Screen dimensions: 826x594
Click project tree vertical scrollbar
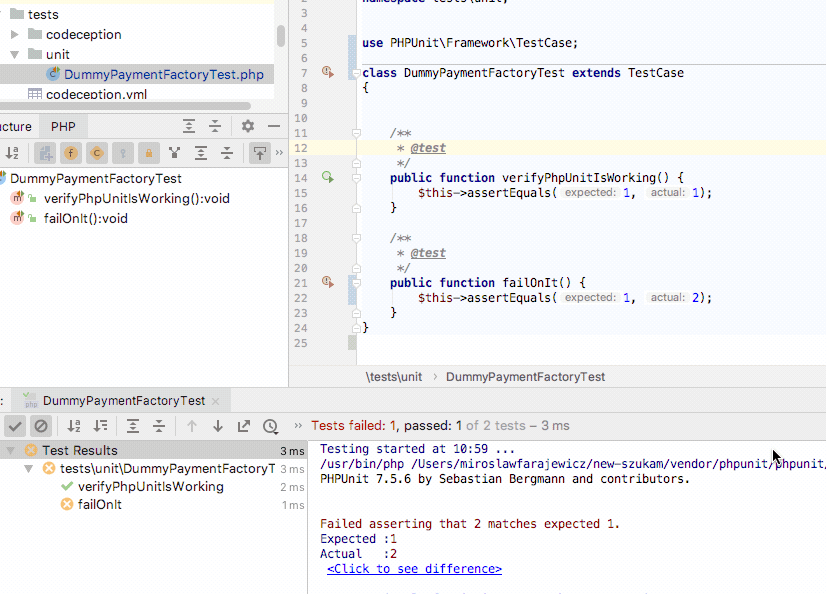click(x=281, y=35)
